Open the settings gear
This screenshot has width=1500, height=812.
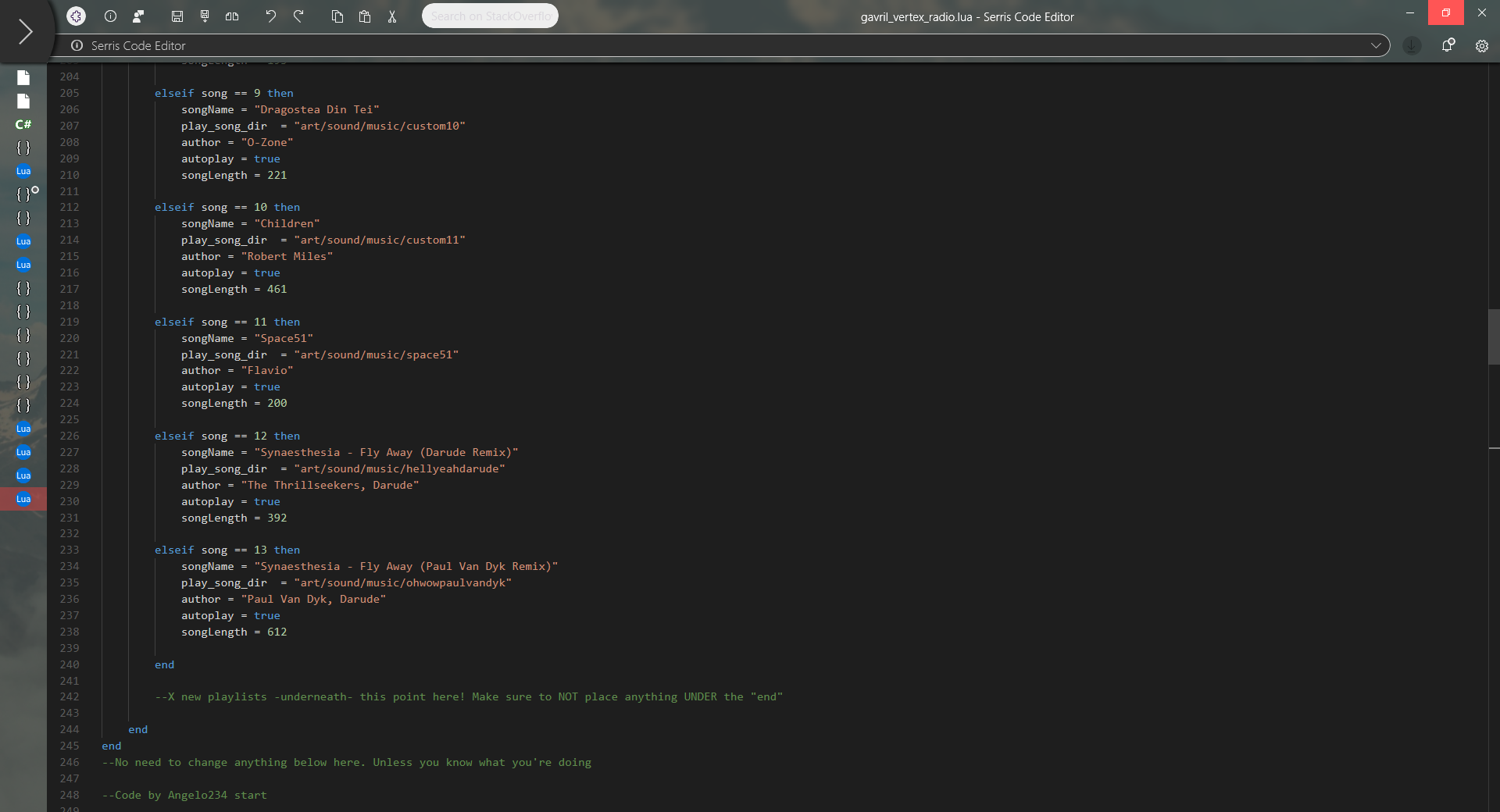click(x=1481, y=45)
